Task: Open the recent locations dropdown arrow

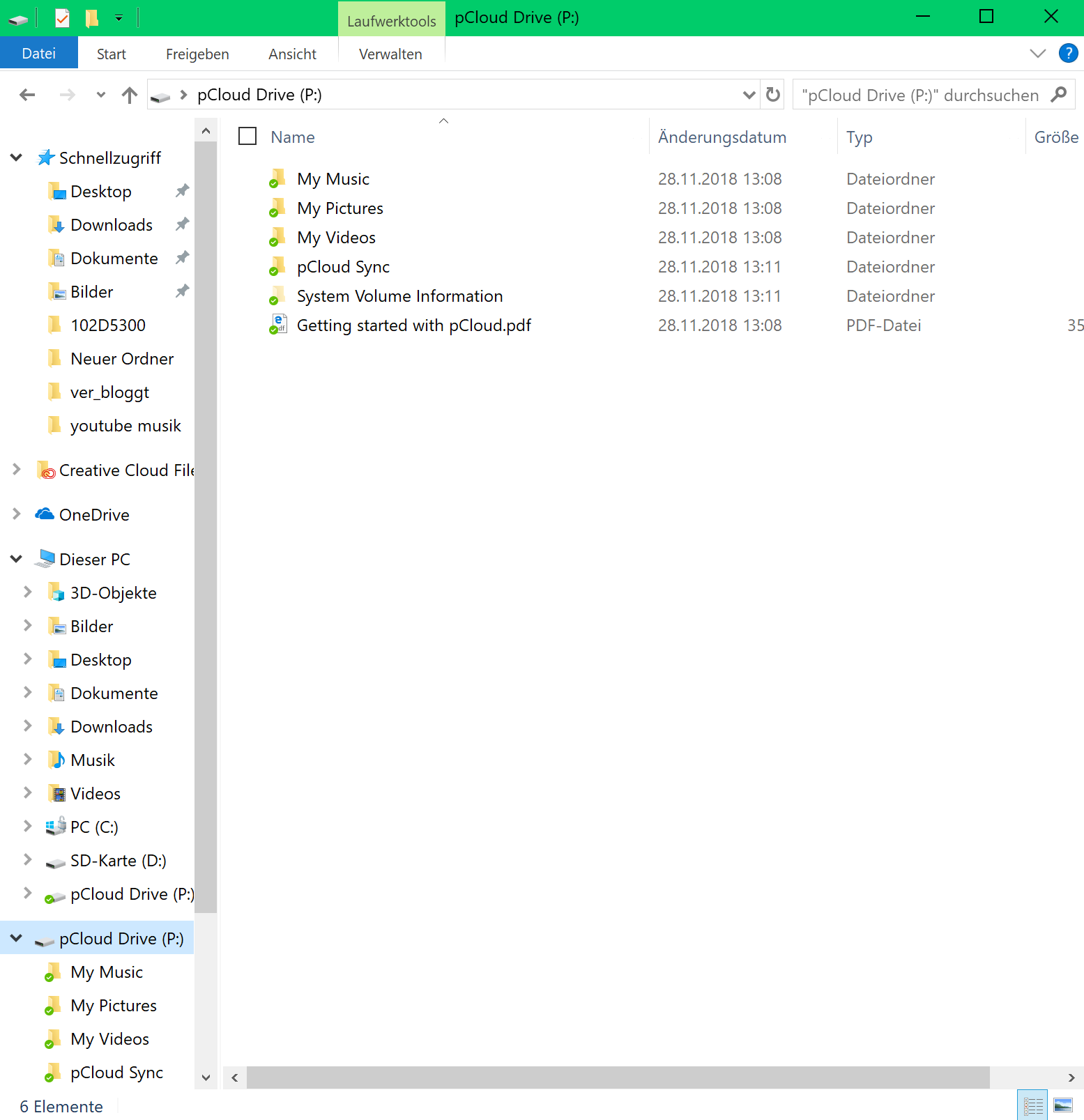Action: (101, 95)
